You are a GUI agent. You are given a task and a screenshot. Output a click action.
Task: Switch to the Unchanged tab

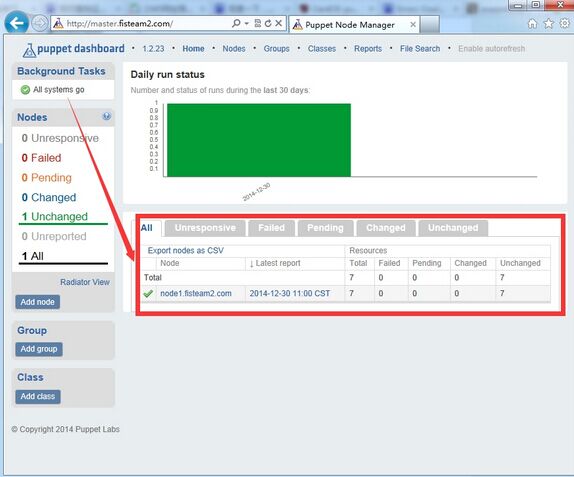tap(453, 228)
